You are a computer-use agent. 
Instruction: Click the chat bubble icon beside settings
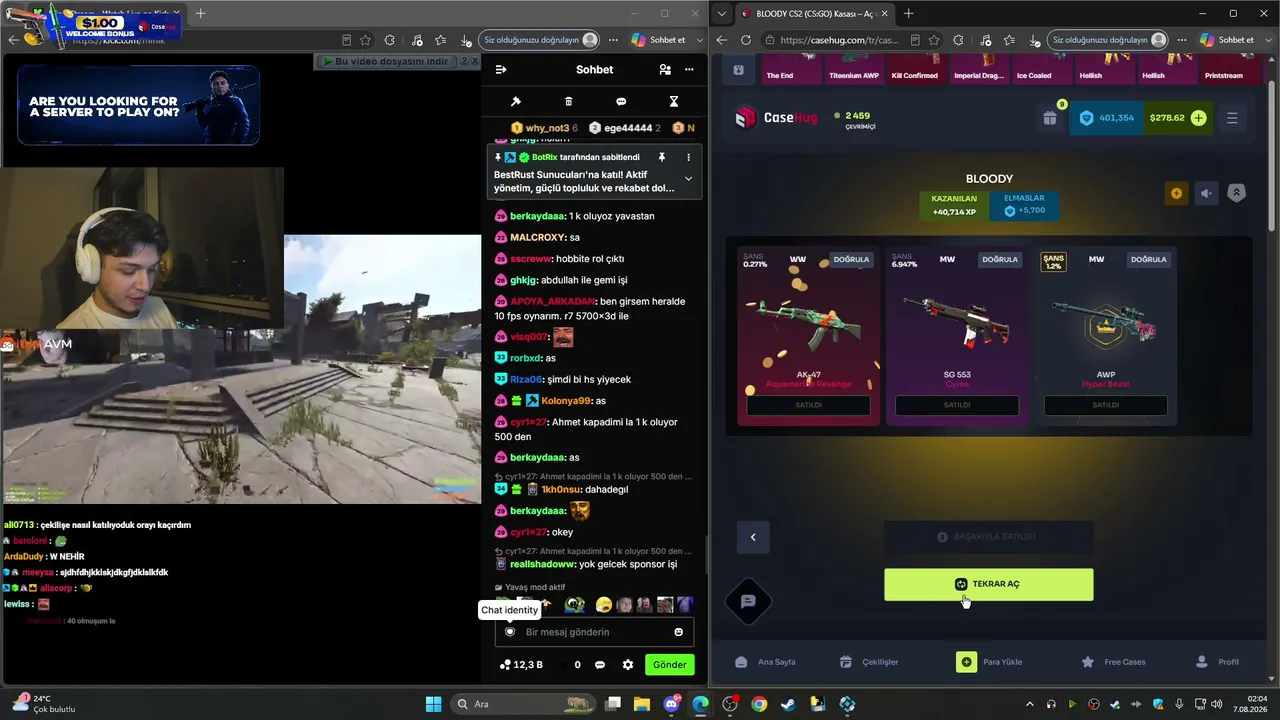point(600,665)
